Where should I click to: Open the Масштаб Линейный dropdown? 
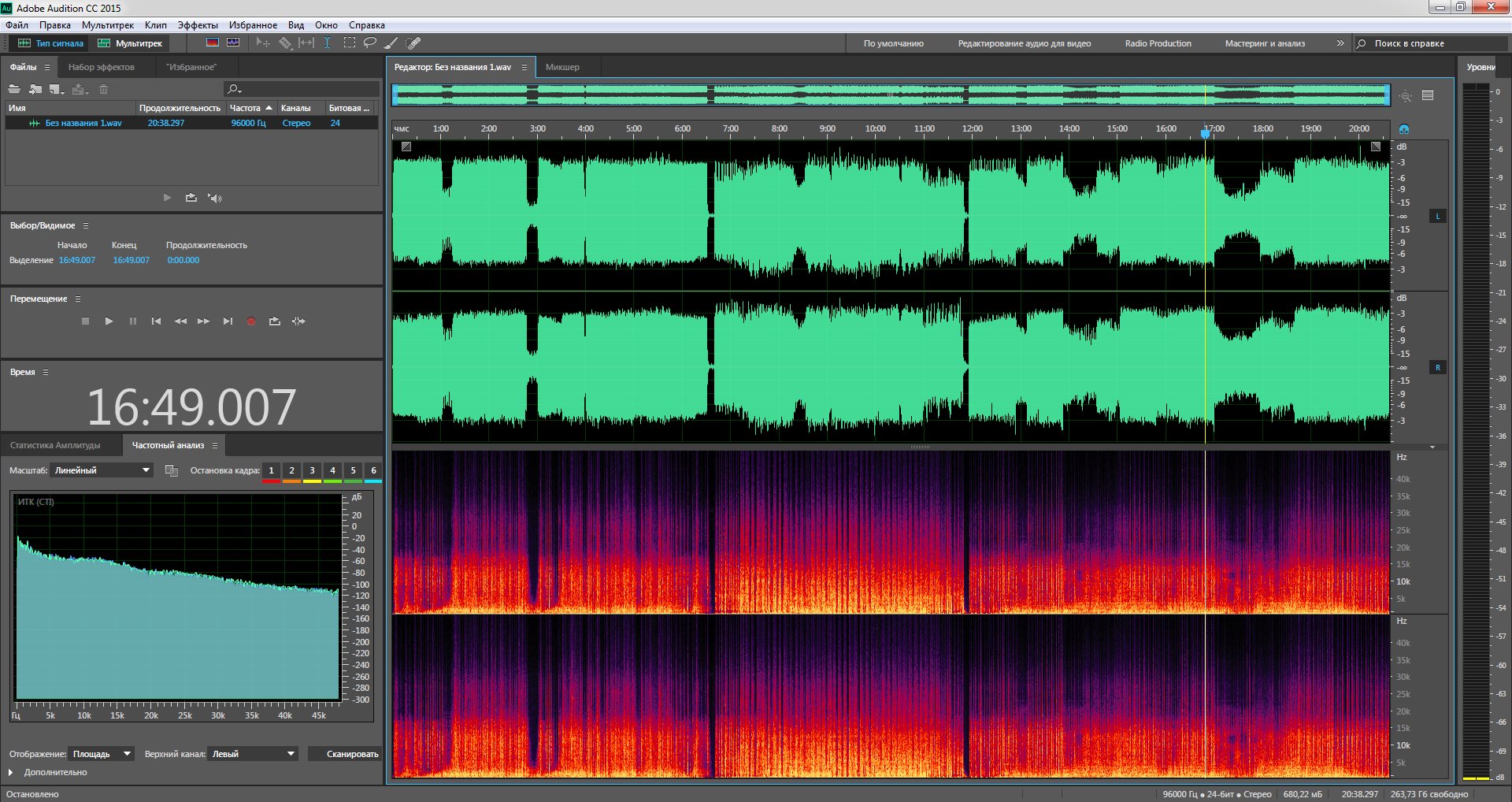102,470
